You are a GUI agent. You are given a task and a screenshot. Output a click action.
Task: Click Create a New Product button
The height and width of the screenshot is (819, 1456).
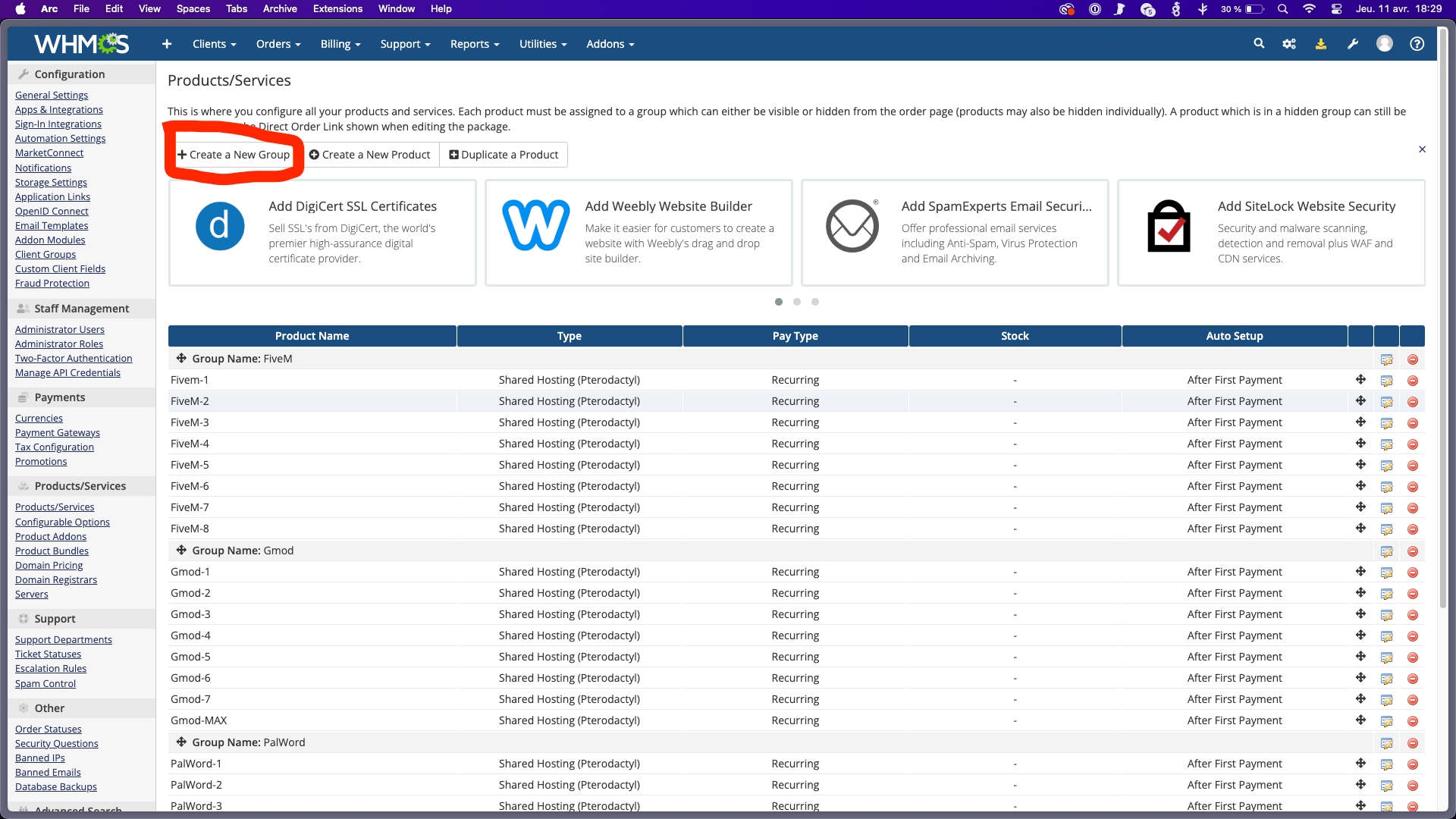[369, 155]
